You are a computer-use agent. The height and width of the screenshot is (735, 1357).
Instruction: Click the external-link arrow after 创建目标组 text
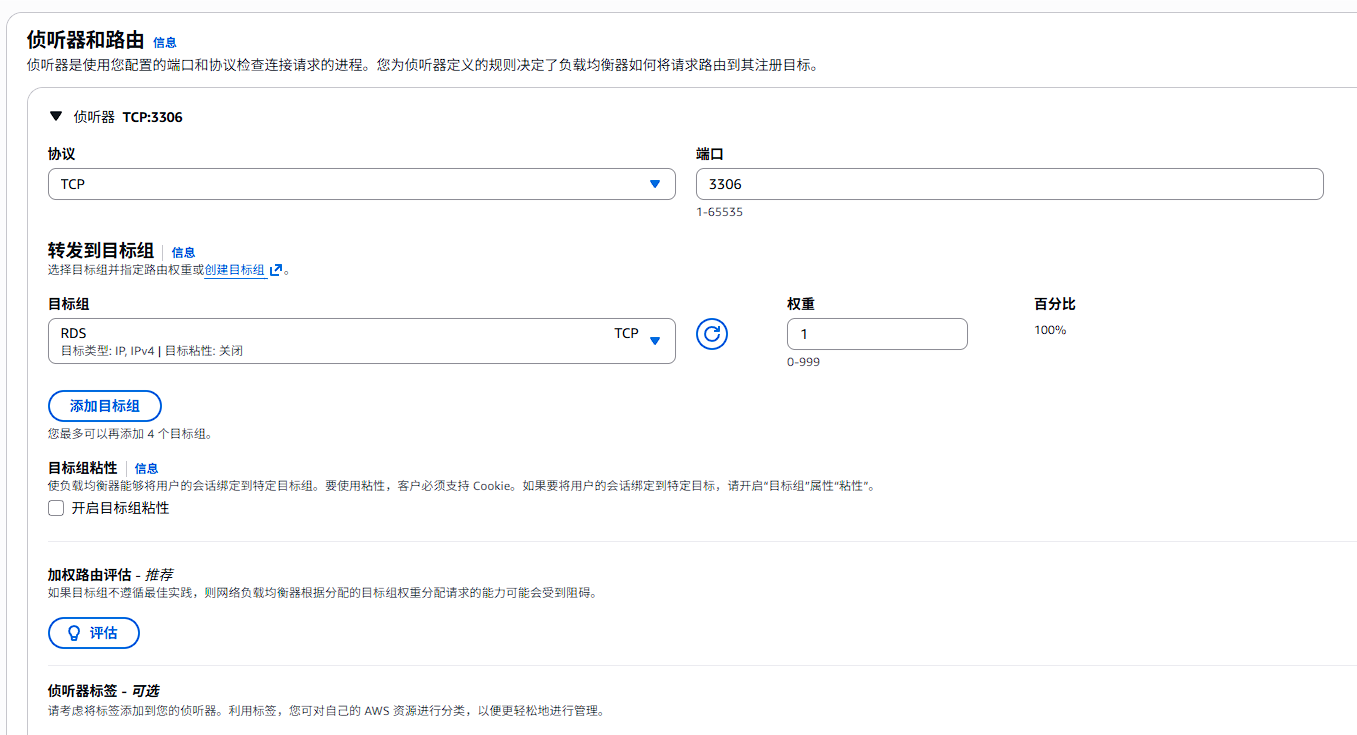[274, 270]
